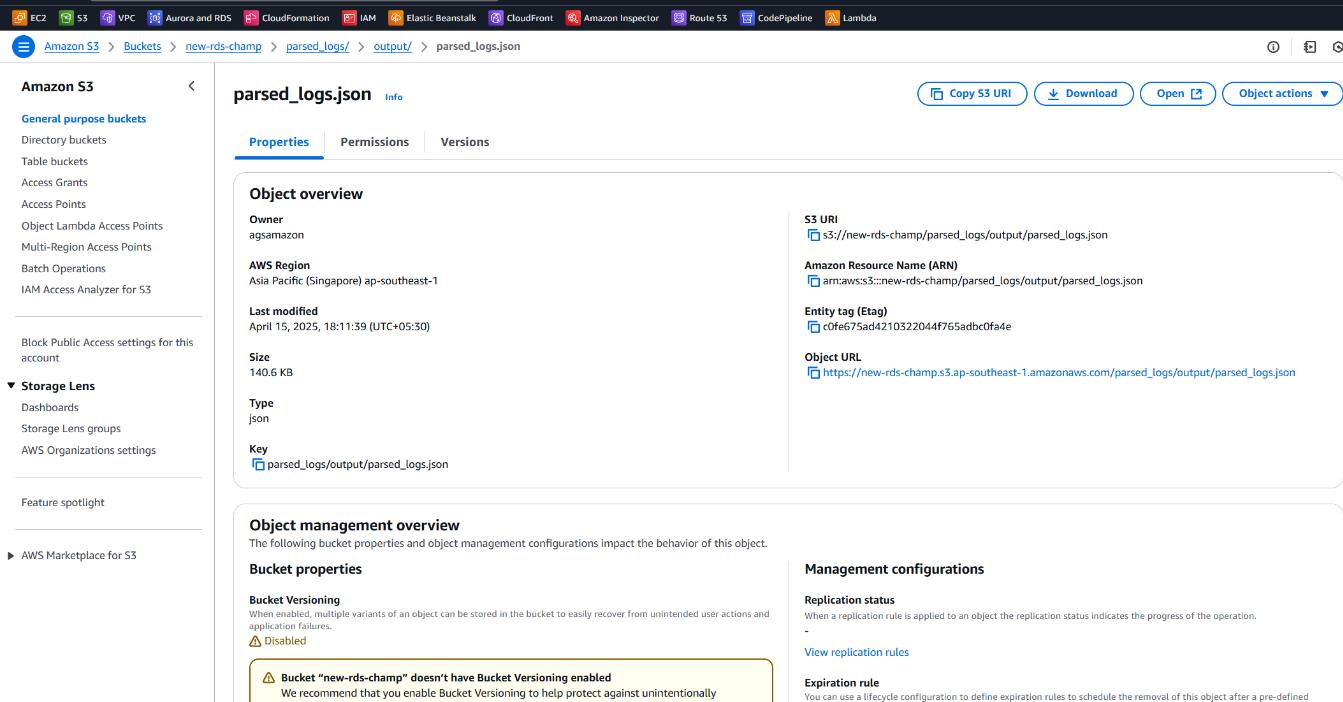Open the CodePipeline shortcut
Image resolution: width=1343 pixels, height=702 pixels.
[777, 17]
